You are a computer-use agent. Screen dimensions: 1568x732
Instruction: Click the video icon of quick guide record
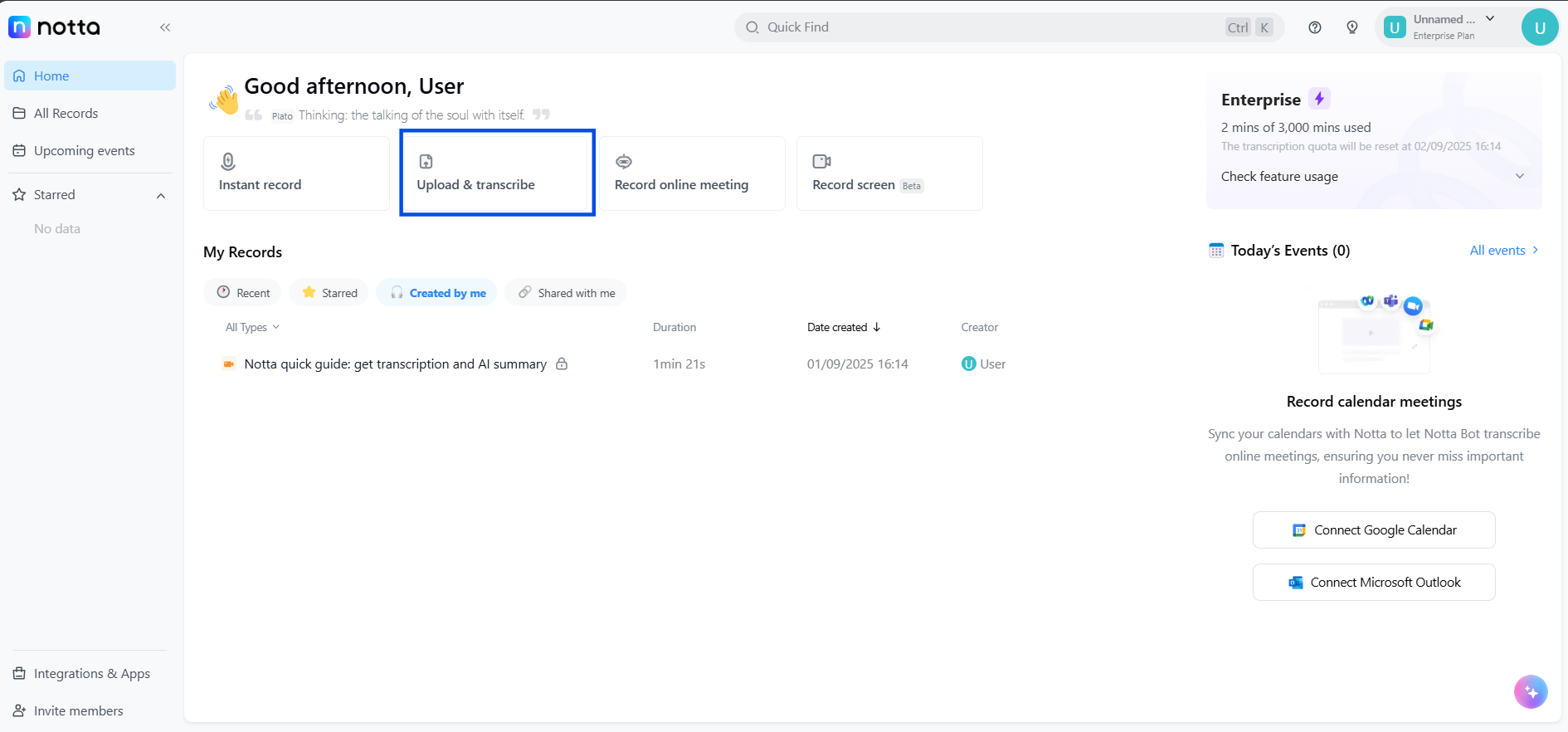point(229,364)
